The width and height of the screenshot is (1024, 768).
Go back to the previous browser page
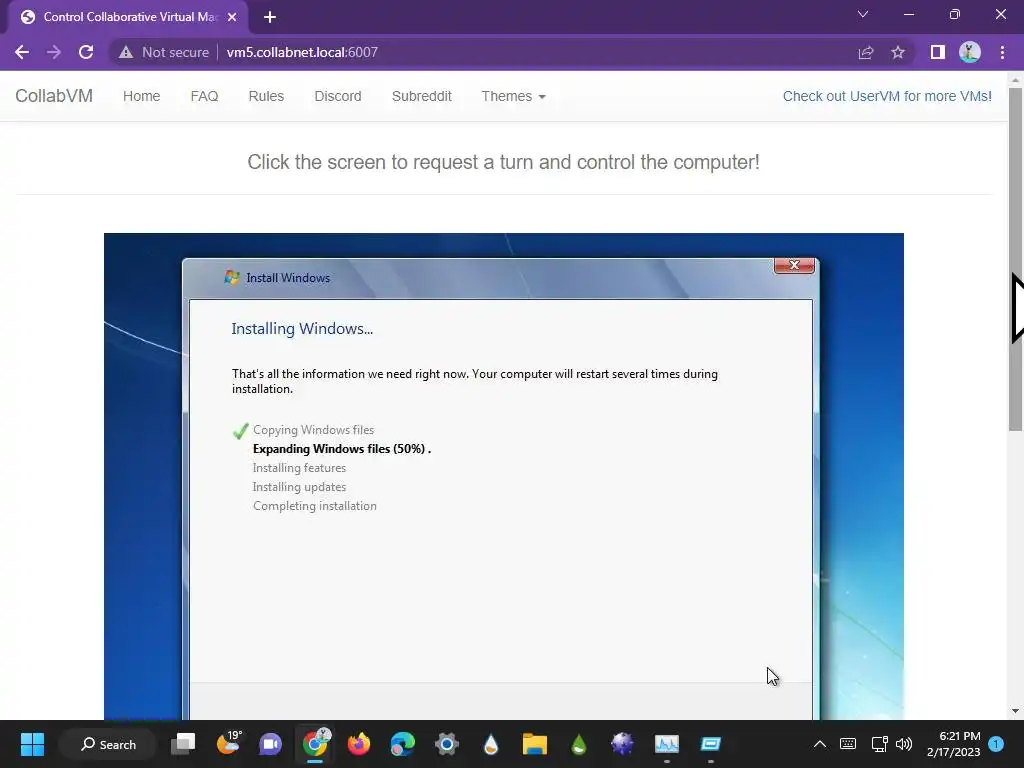22,52
